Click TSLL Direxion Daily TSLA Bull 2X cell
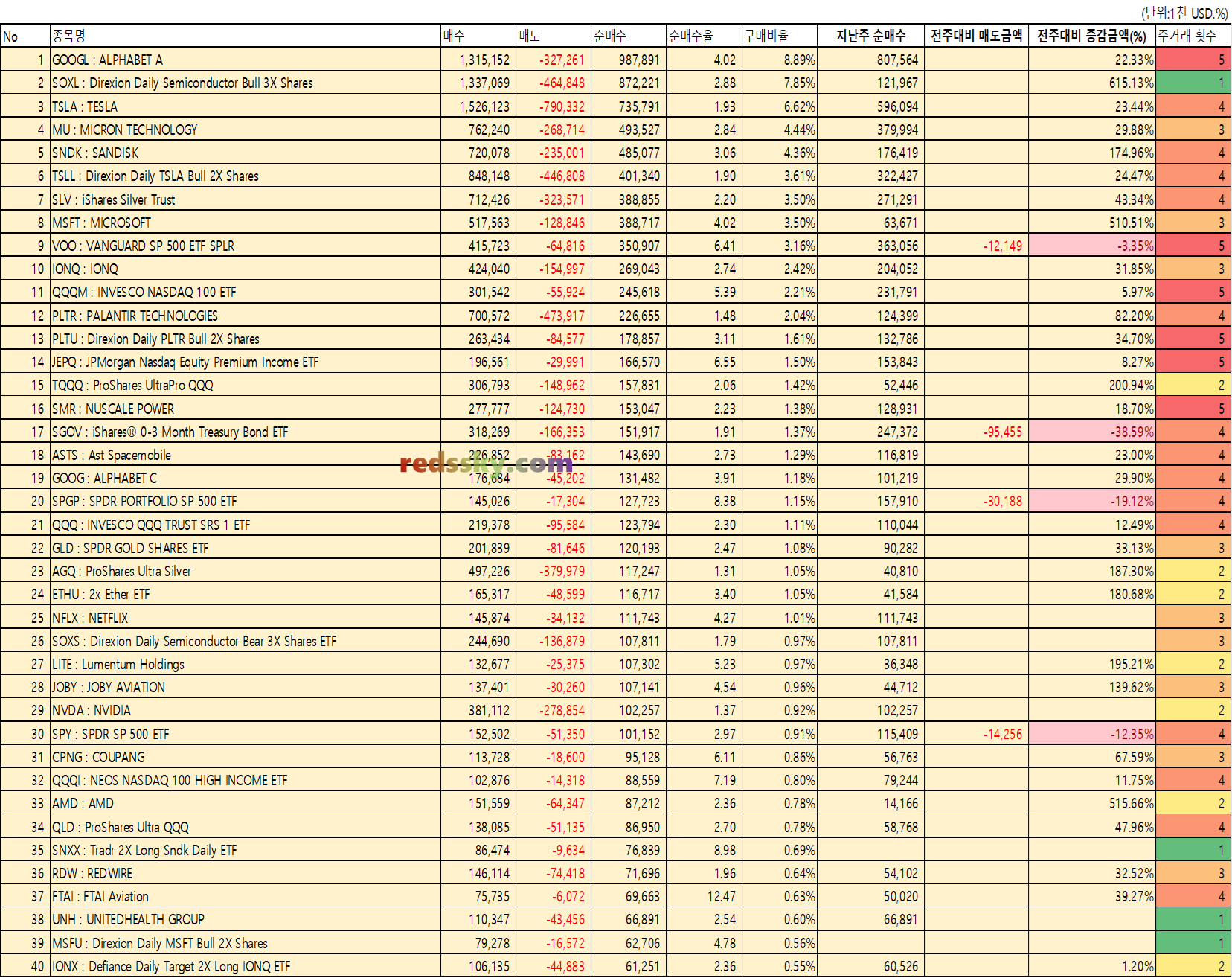Image resolution: width=1232 pixels, height=978 pixels. point(246,176)
